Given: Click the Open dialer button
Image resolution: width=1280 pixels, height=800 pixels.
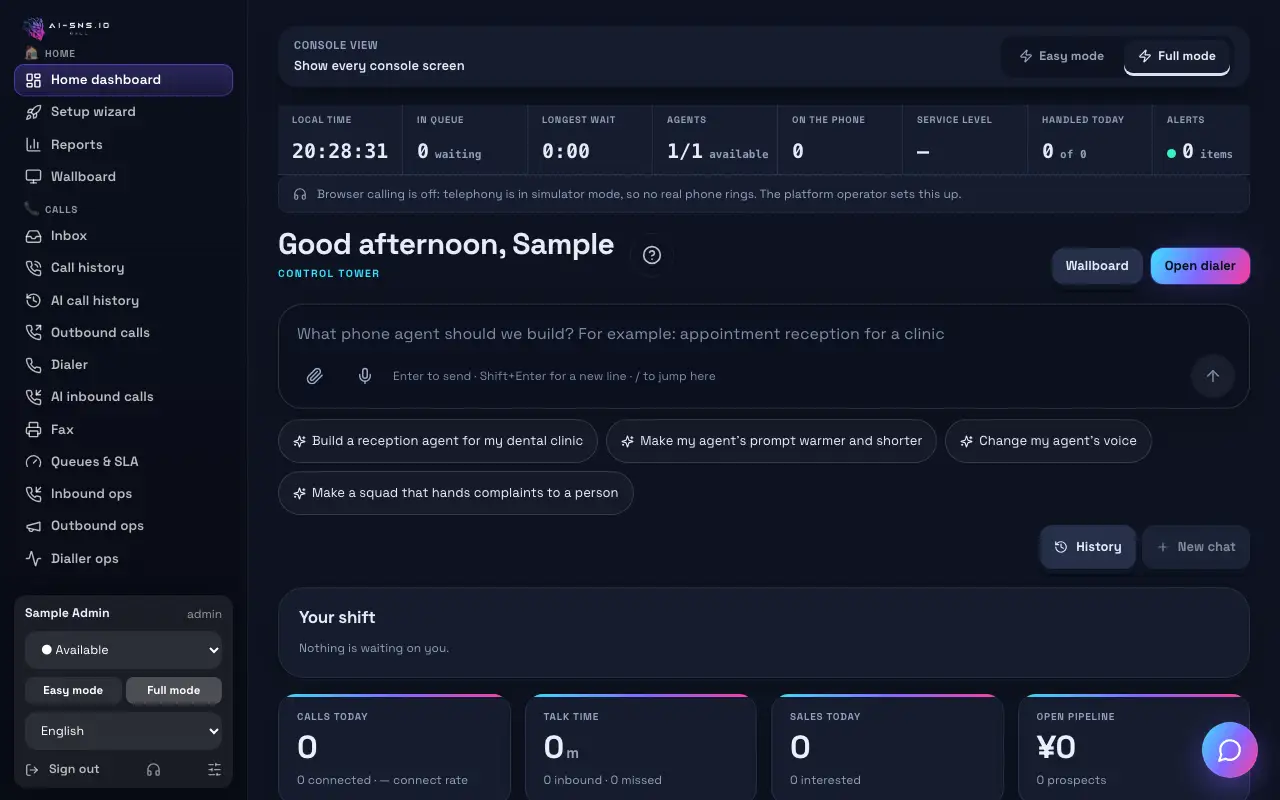Looking at the screenshot, I should coord(1200,266).
